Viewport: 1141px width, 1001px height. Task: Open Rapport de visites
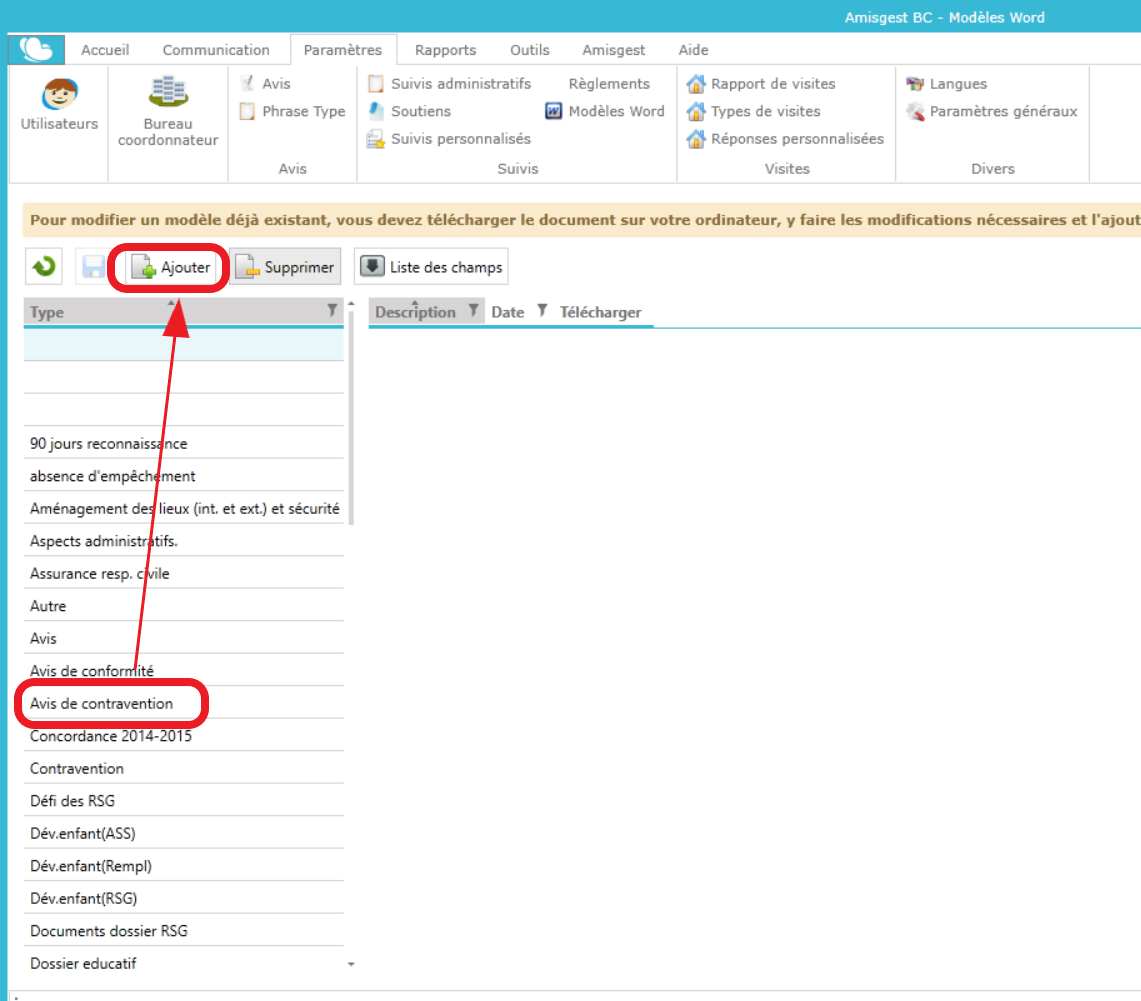(761, 84)
